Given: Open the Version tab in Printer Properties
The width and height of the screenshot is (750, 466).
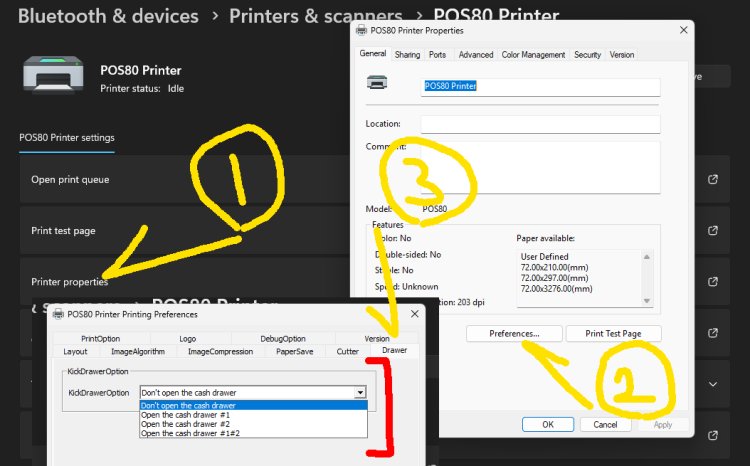Looking at the screenshot, I should coord(621,55).
